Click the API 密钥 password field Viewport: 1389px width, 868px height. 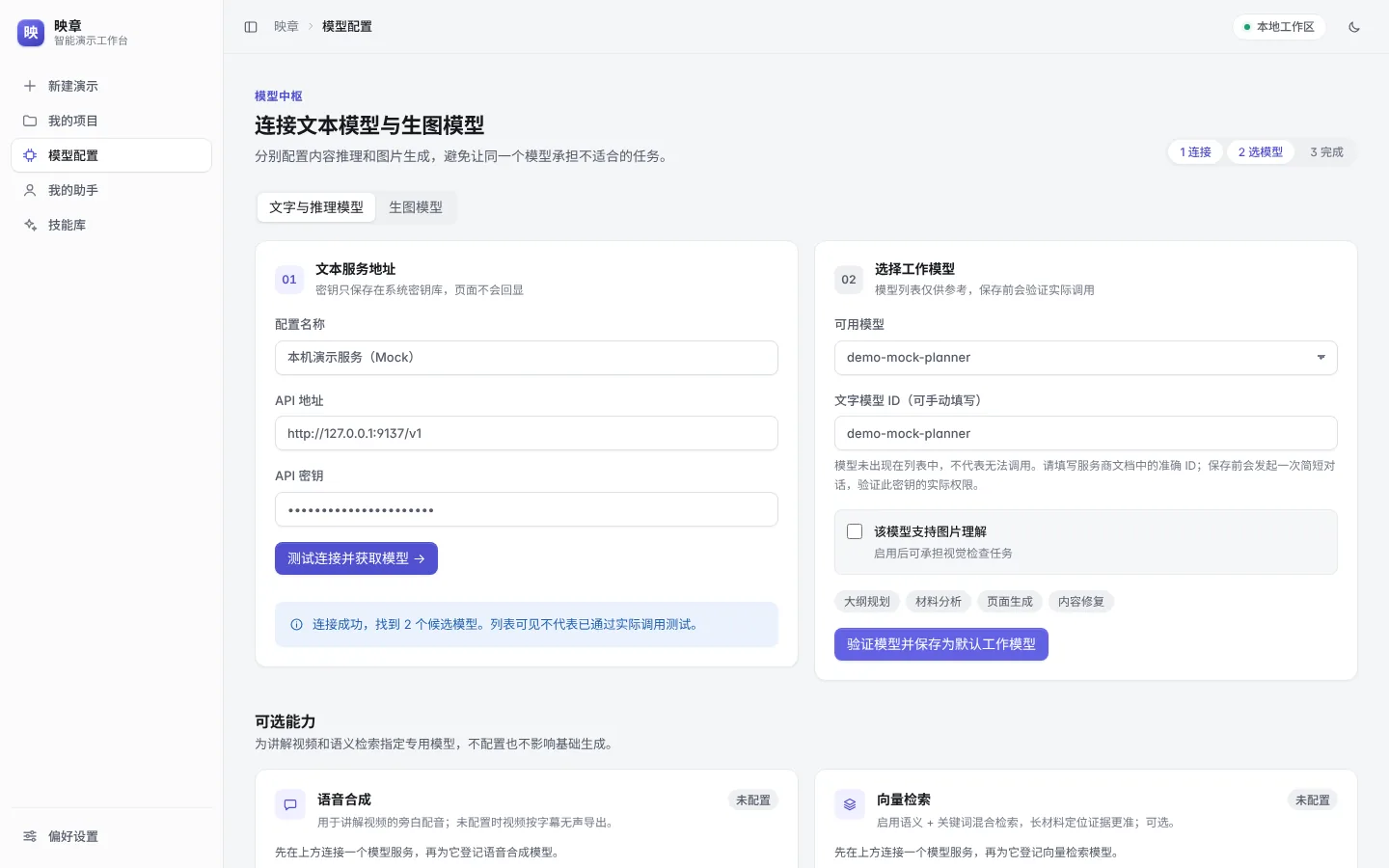(527, 509)
